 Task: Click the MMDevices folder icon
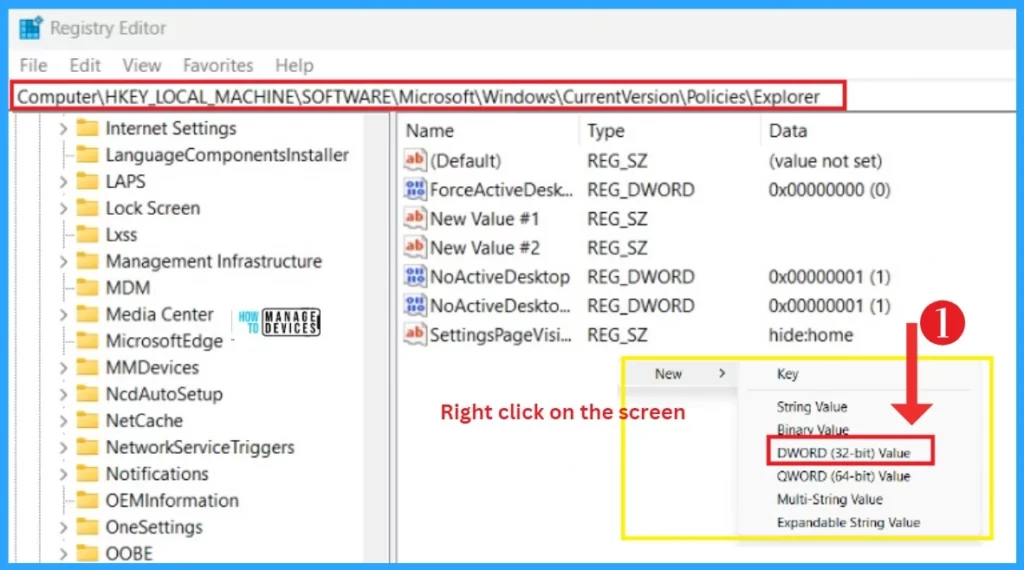tap(87, 367)
